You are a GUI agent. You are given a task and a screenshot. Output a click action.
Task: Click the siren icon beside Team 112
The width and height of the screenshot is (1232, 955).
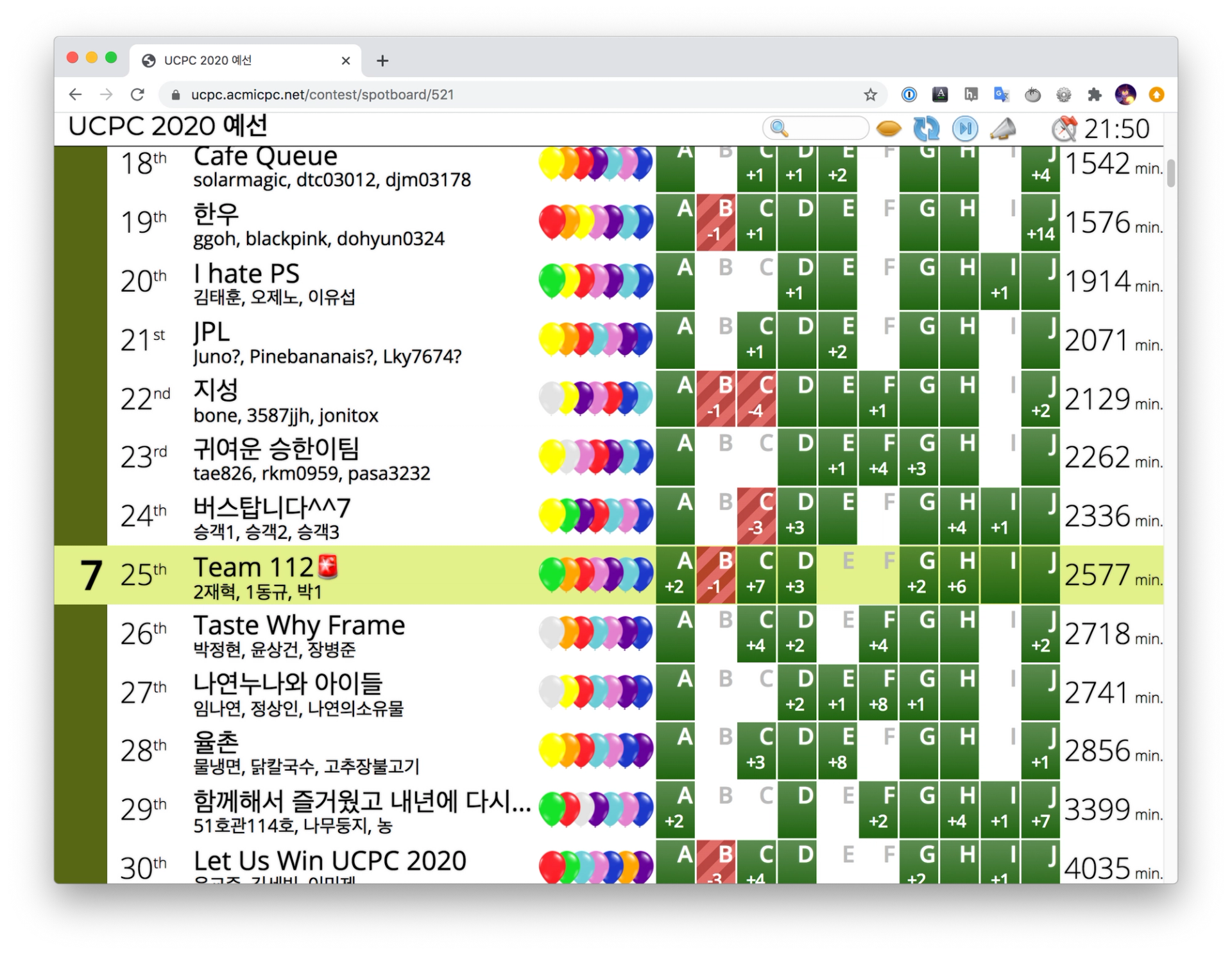click(328, 566)
